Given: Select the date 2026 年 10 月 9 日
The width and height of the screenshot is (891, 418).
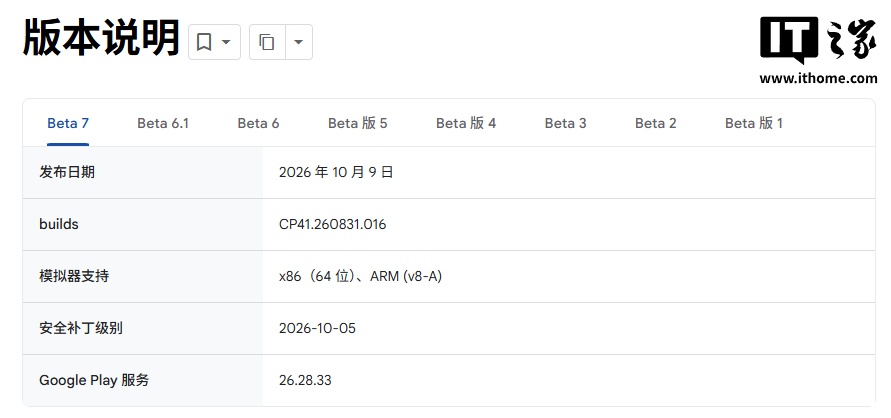Looking at the screenshot, I should (336, 172).
